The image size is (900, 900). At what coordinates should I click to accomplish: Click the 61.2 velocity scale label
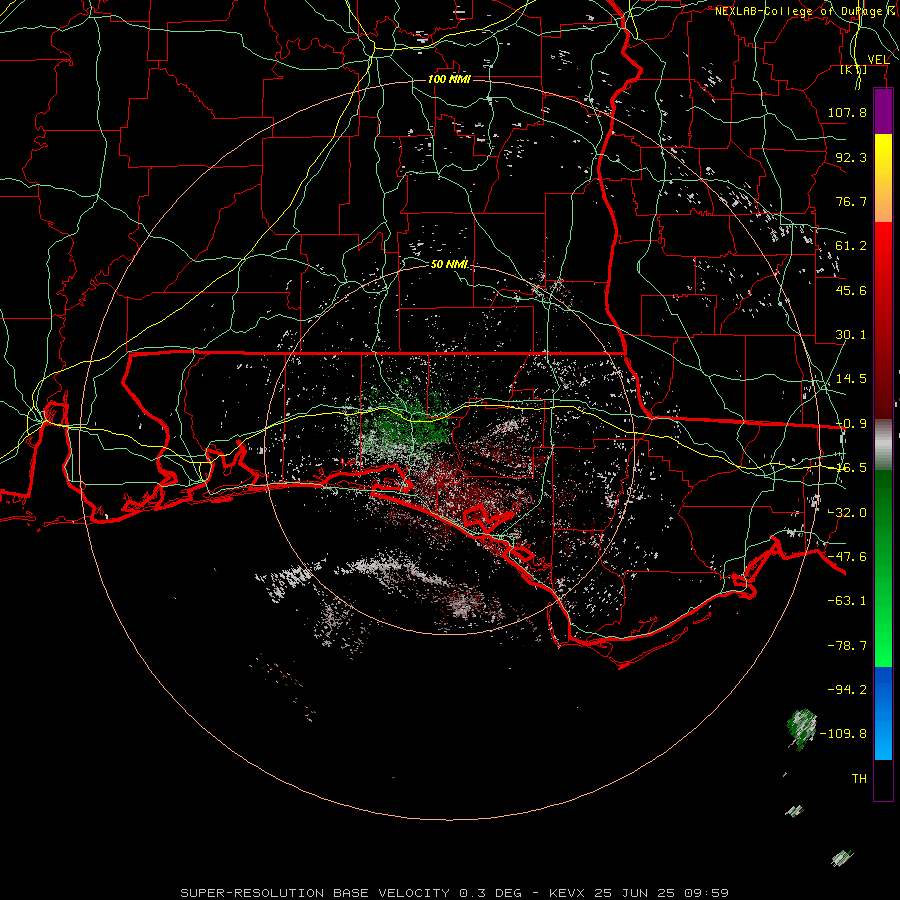(851, 246)
